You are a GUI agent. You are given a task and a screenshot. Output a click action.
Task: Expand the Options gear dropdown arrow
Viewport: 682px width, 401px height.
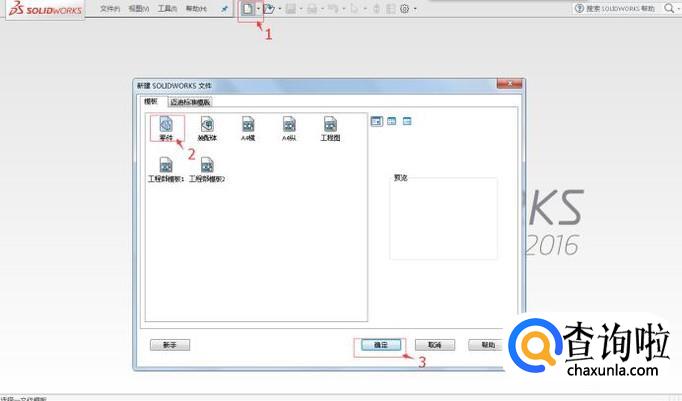coord(415,9)
